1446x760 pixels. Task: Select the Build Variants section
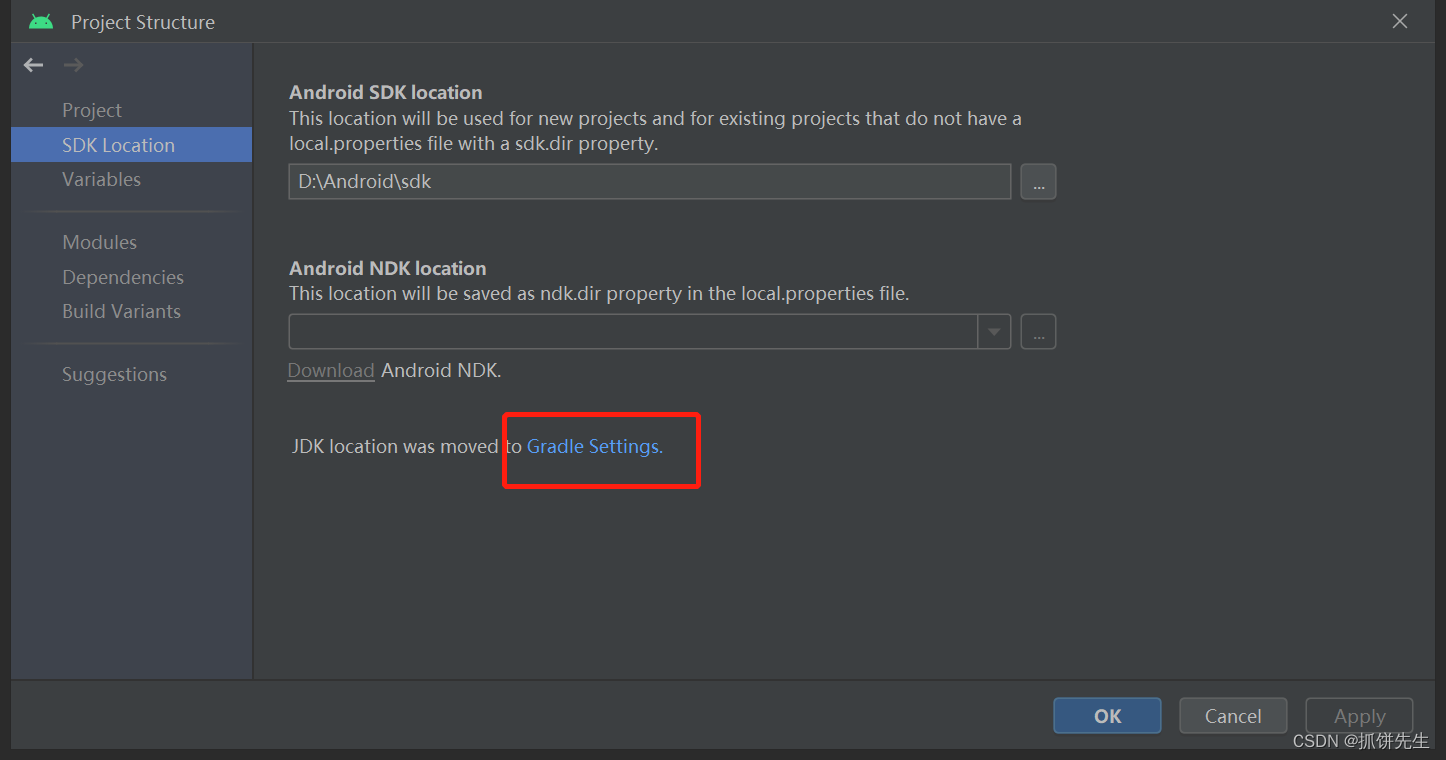121,311
